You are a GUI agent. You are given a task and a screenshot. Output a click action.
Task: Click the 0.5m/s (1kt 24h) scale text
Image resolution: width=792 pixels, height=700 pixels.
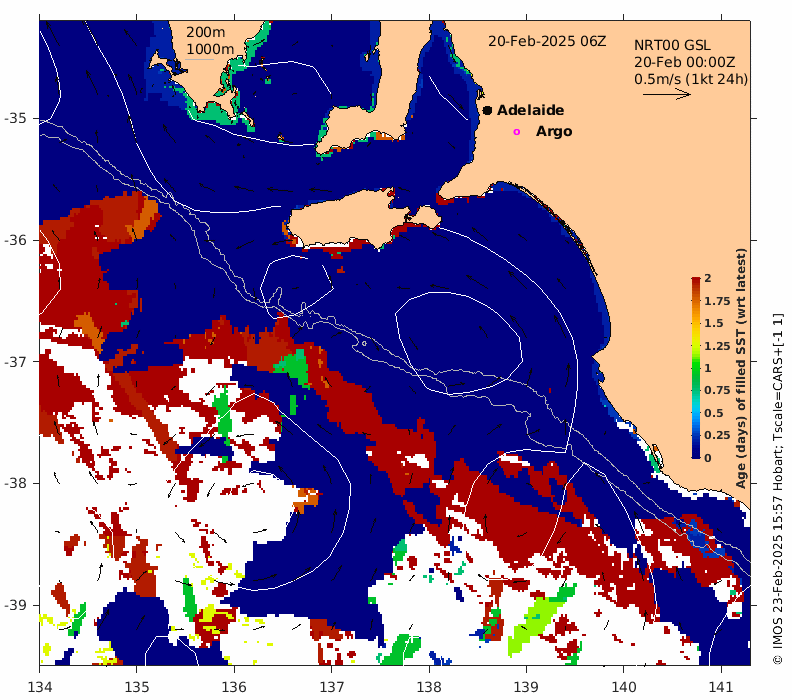(691, 78)
